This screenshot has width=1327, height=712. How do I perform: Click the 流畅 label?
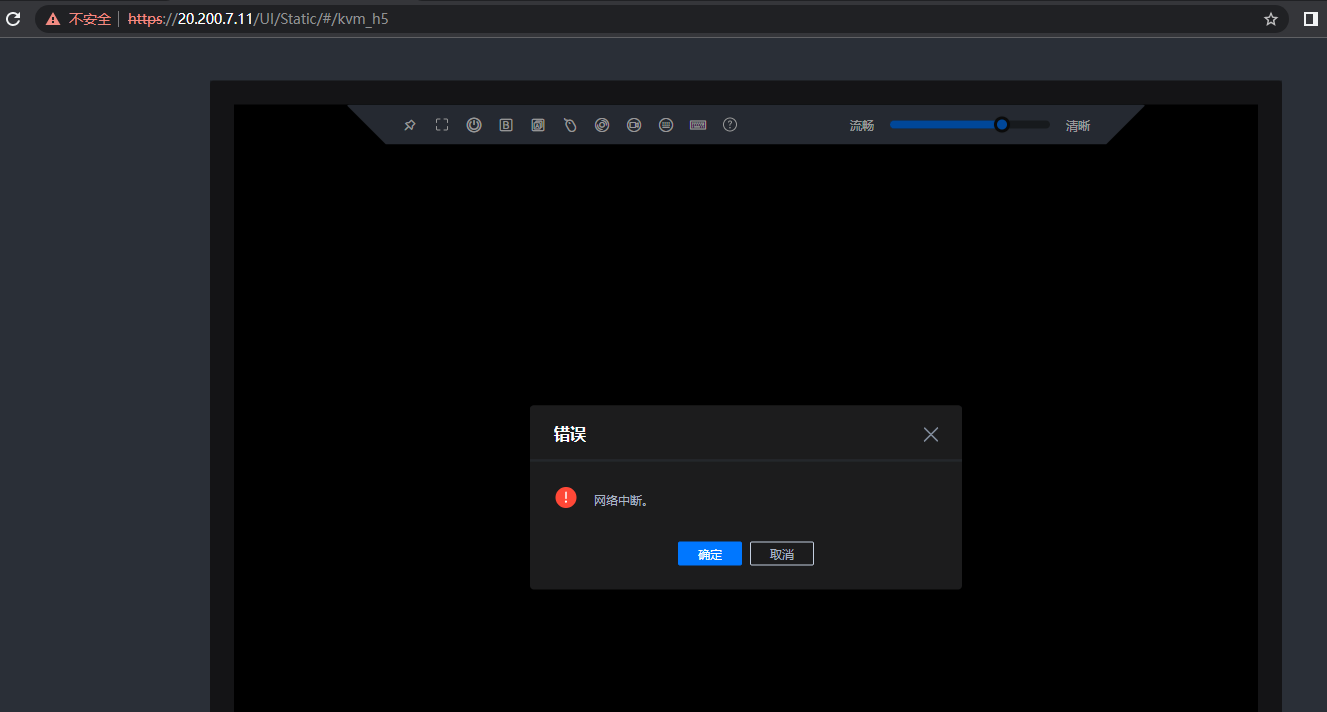pos(862,126)
